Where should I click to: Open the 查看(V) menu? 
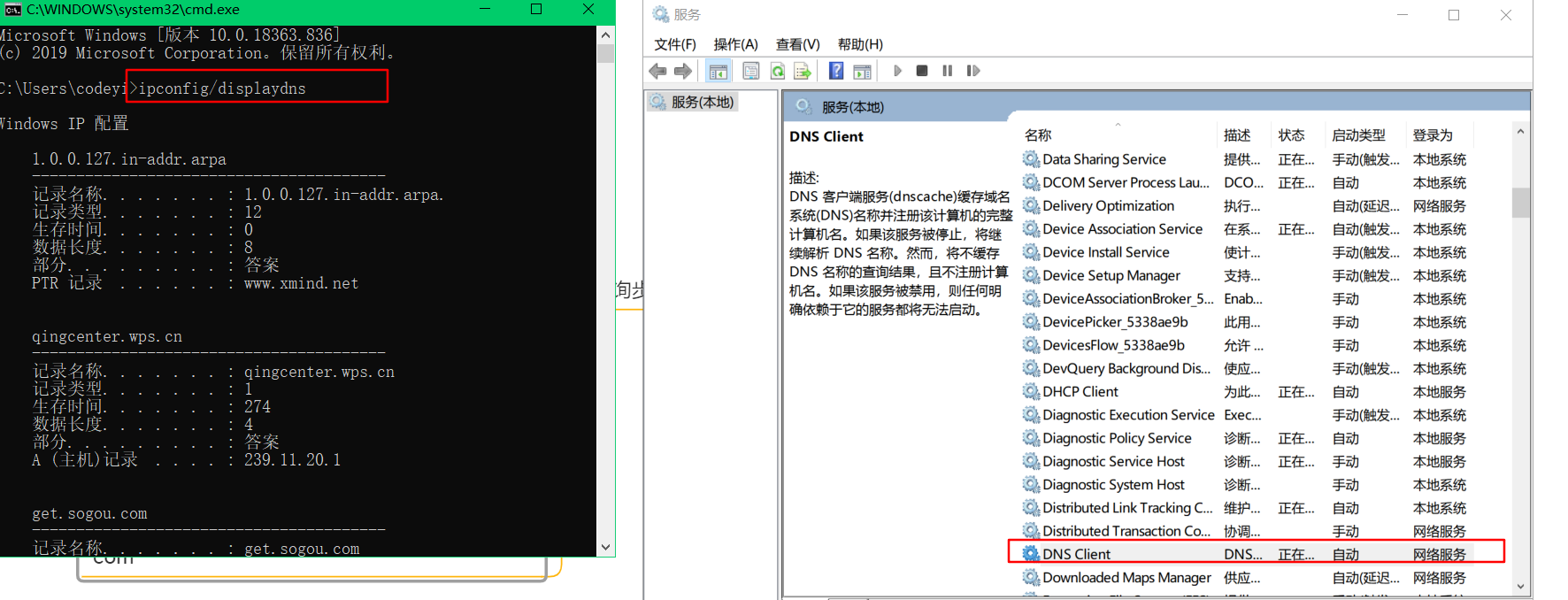pyautogui.click(x=797, y=44)
